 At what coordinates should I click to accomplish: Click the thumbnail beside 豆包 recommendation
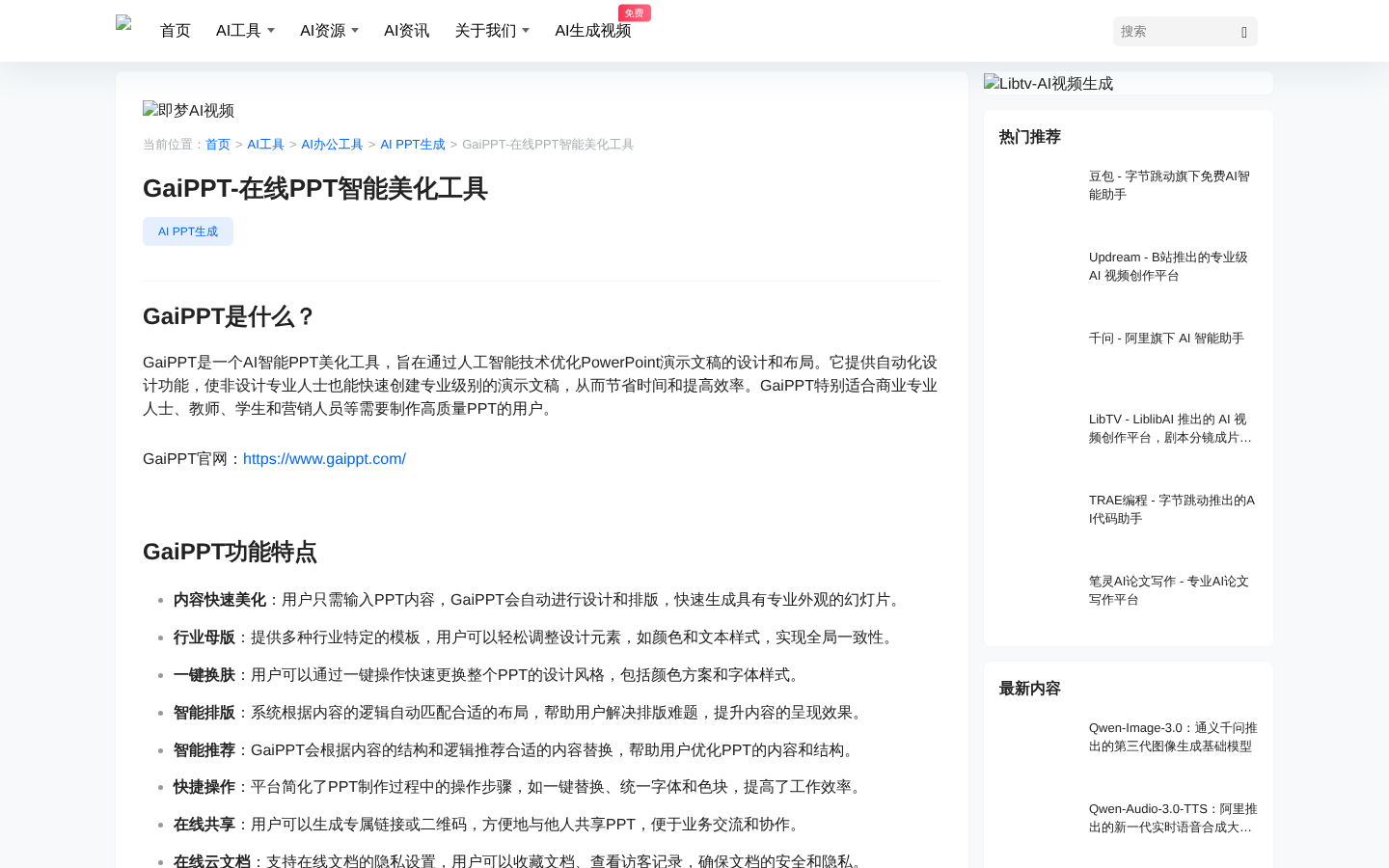[x=1038, y=193]
